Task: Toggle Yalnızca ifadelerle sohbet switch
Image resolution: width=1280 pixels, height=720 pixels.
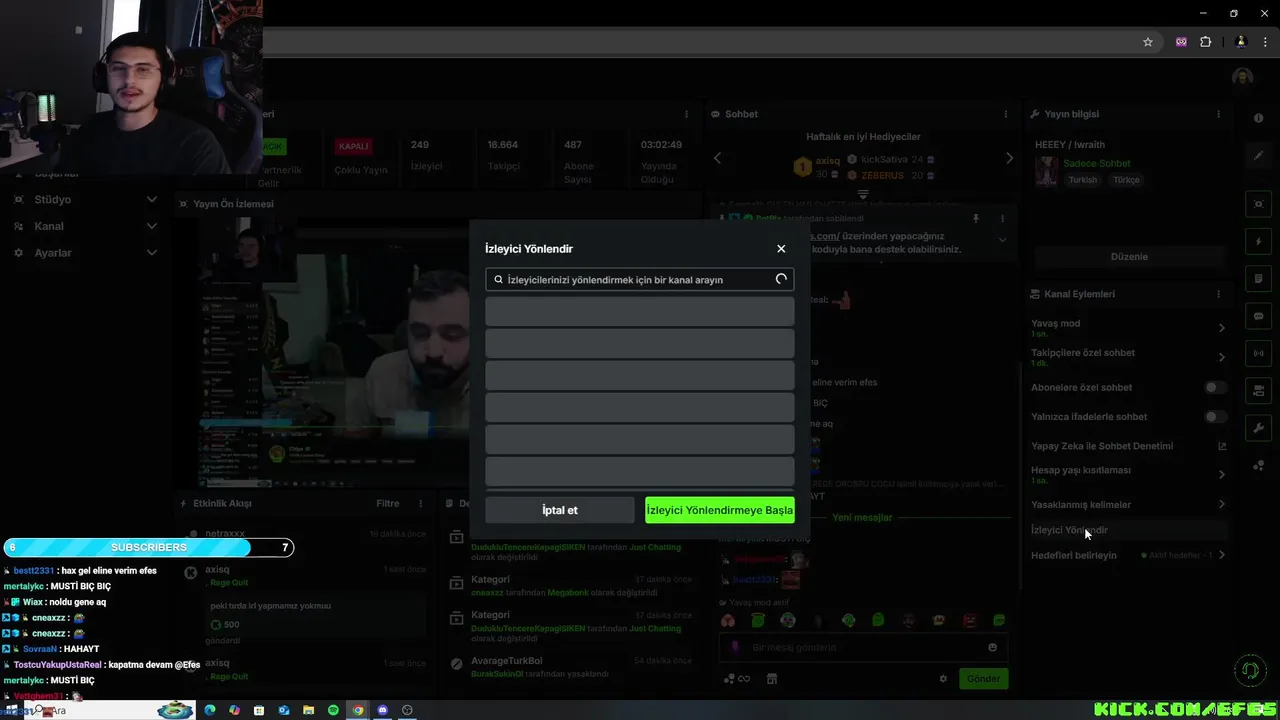Action: (x=1215, y=416)
